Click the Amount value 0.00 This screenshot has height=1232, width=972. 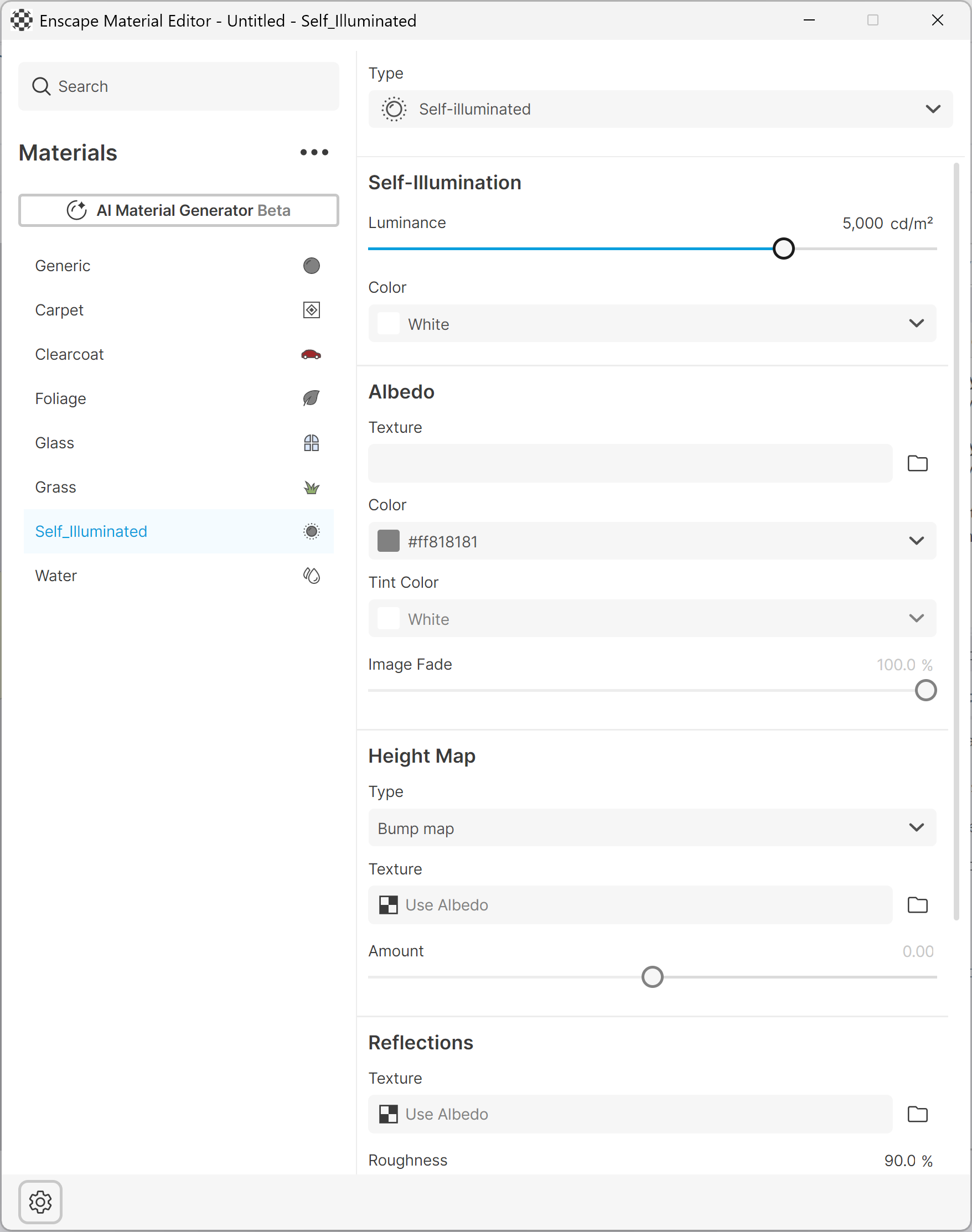tap(918, 951)
